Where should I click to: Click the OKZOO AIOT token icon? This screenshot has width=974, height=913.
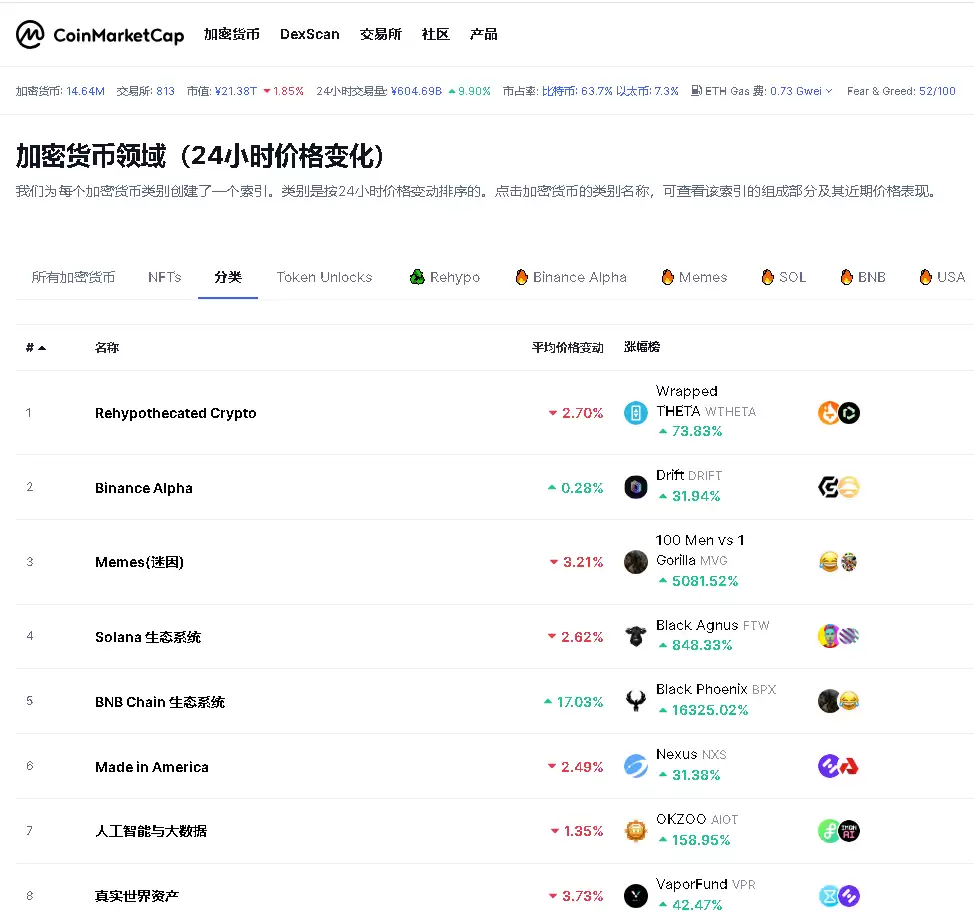click(636, 830)
